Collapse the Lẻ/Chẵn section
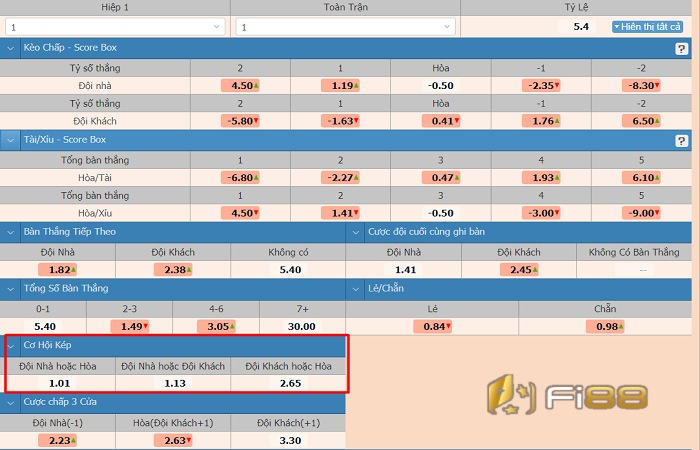The width and height of the screenshot is (700, 450). tap(356, 289)
